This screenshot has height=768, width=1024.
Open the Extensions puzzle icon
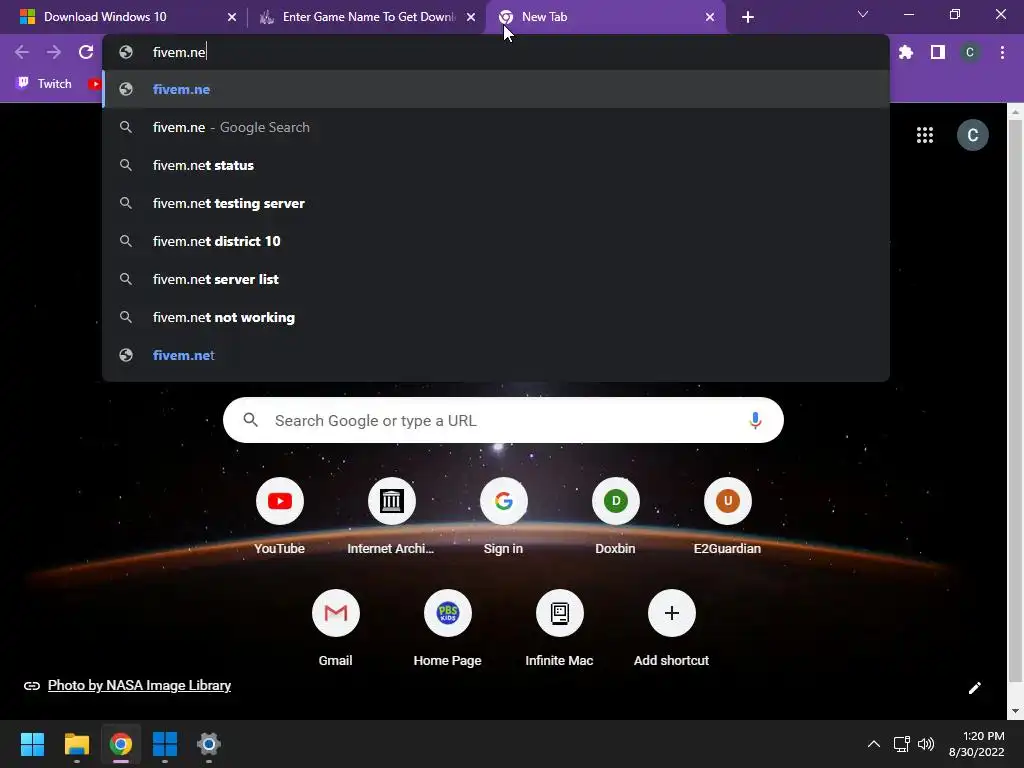[x=906, y=52]
